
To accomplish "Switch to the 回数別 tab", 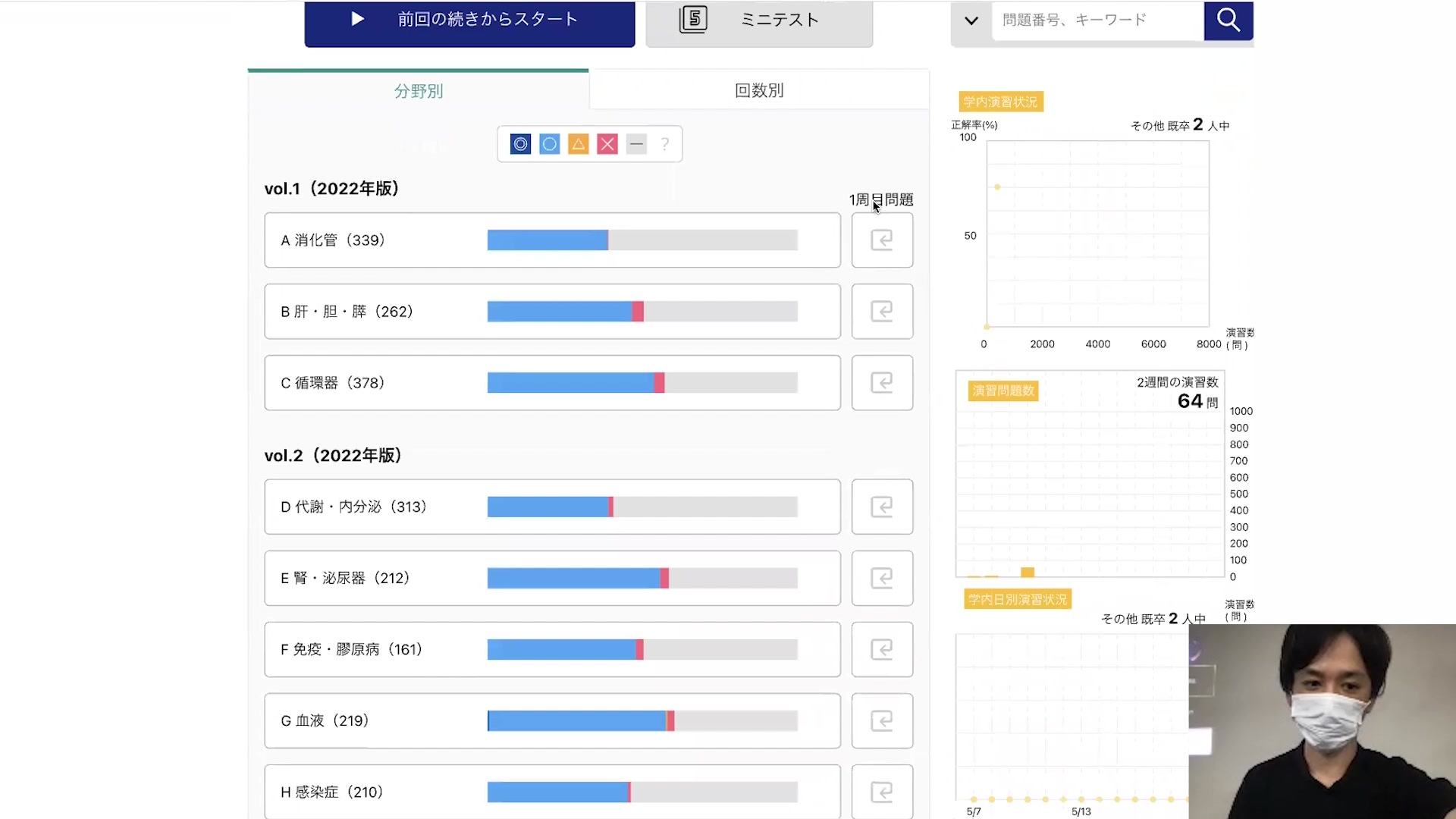I will point(758,90).
